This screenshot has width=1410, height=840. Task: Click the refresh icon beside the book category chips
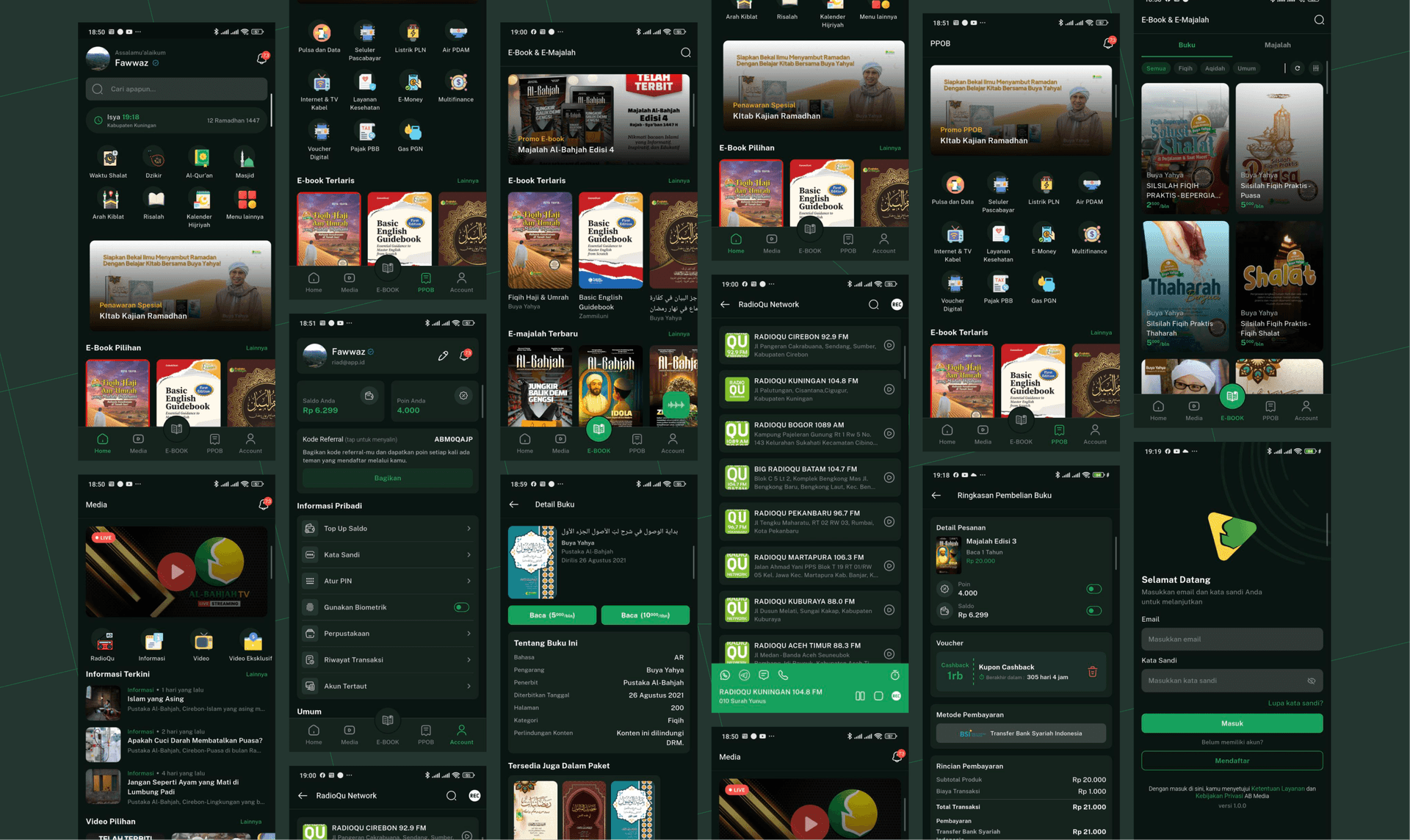click(x=1298, y=68)
